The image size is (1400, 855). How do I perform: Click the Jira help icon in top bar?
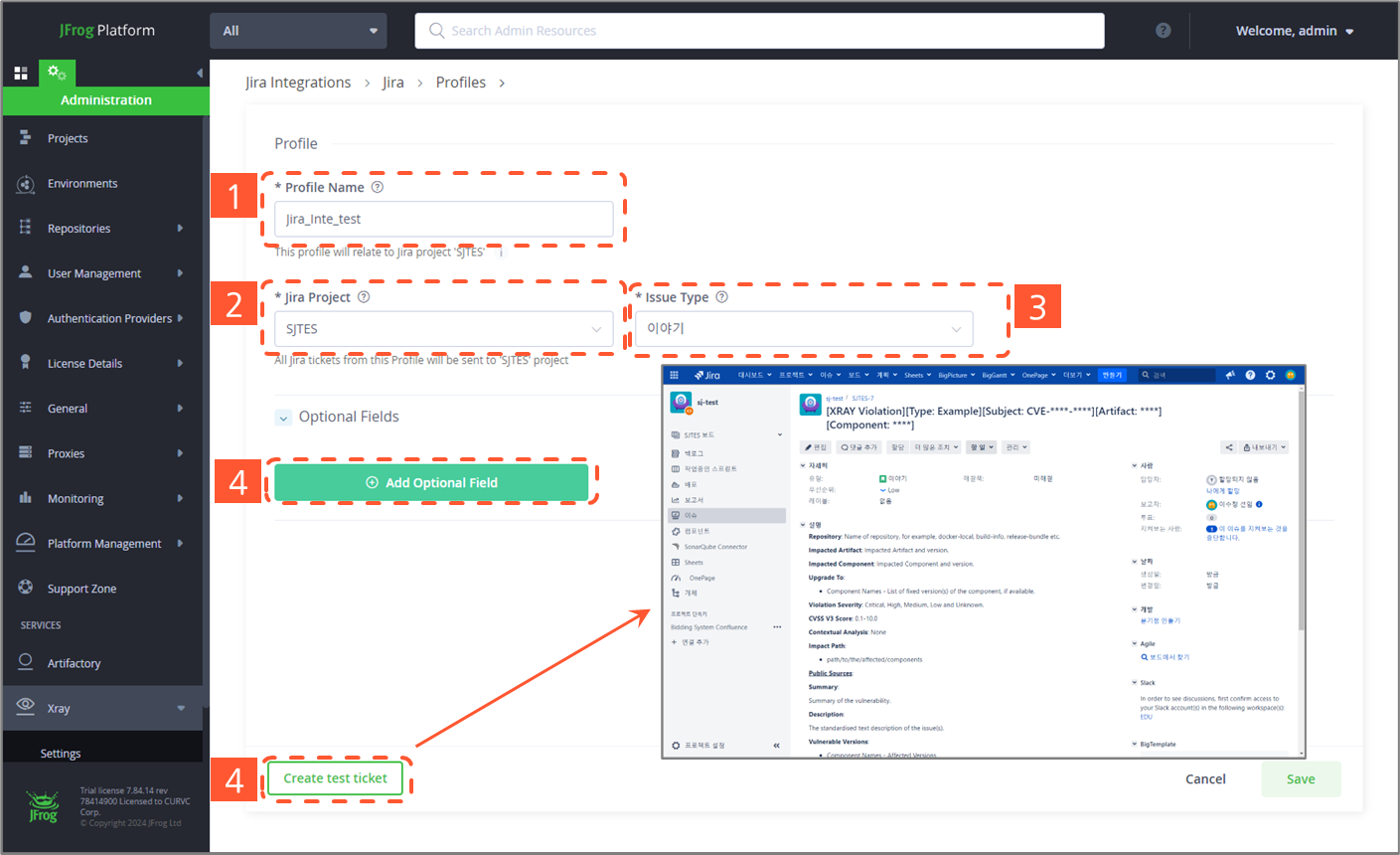(1250, 375)
